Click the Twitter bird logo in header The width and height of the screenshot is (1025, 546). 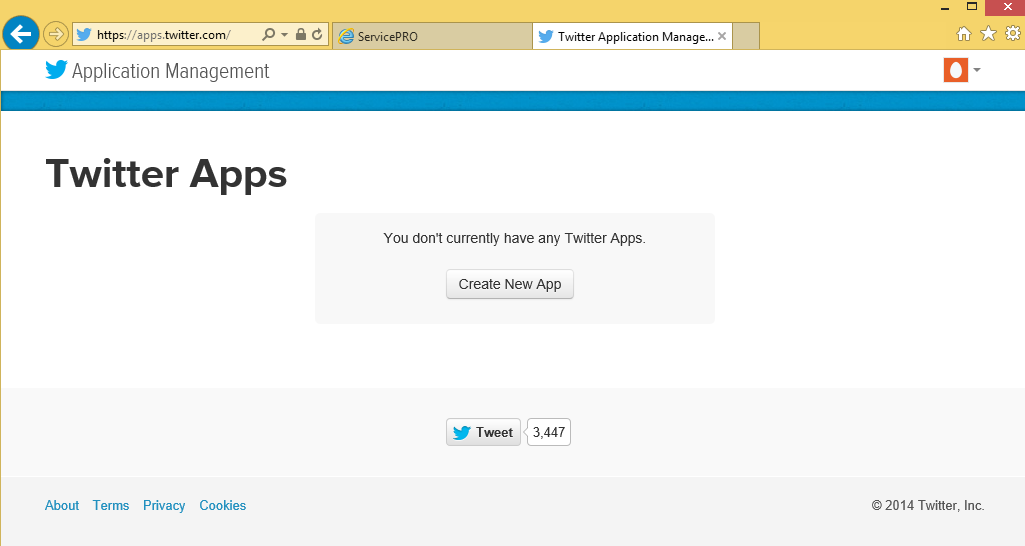pyautogui.click(x=56, y=70)
